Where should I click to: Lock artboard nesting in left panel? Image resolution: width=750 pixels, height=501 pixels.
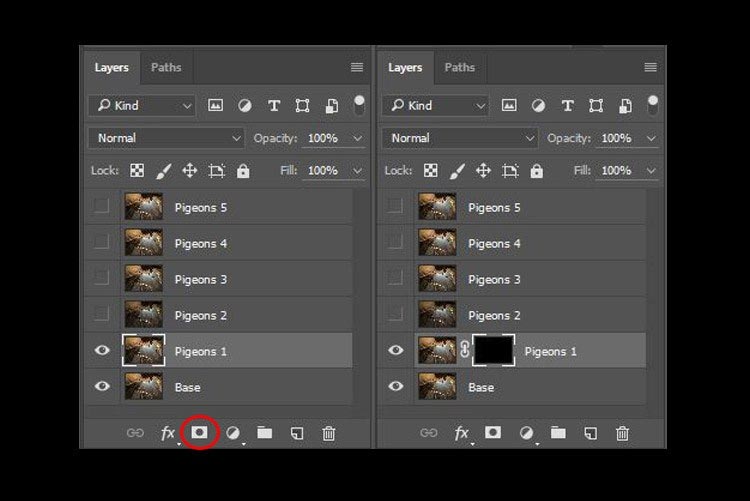216,170
